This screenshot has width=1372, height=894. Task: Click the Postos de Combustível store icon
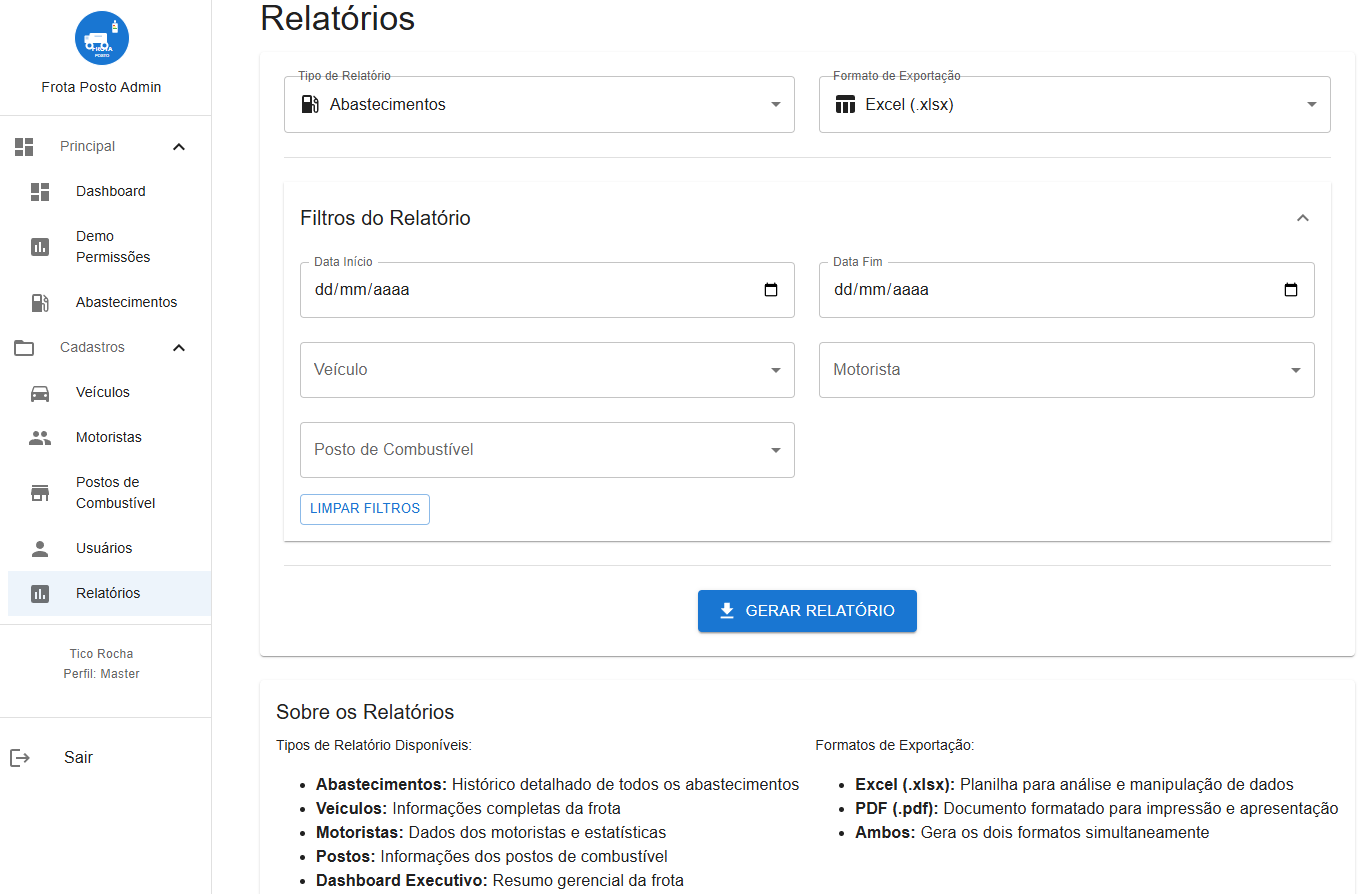[40, 493]
